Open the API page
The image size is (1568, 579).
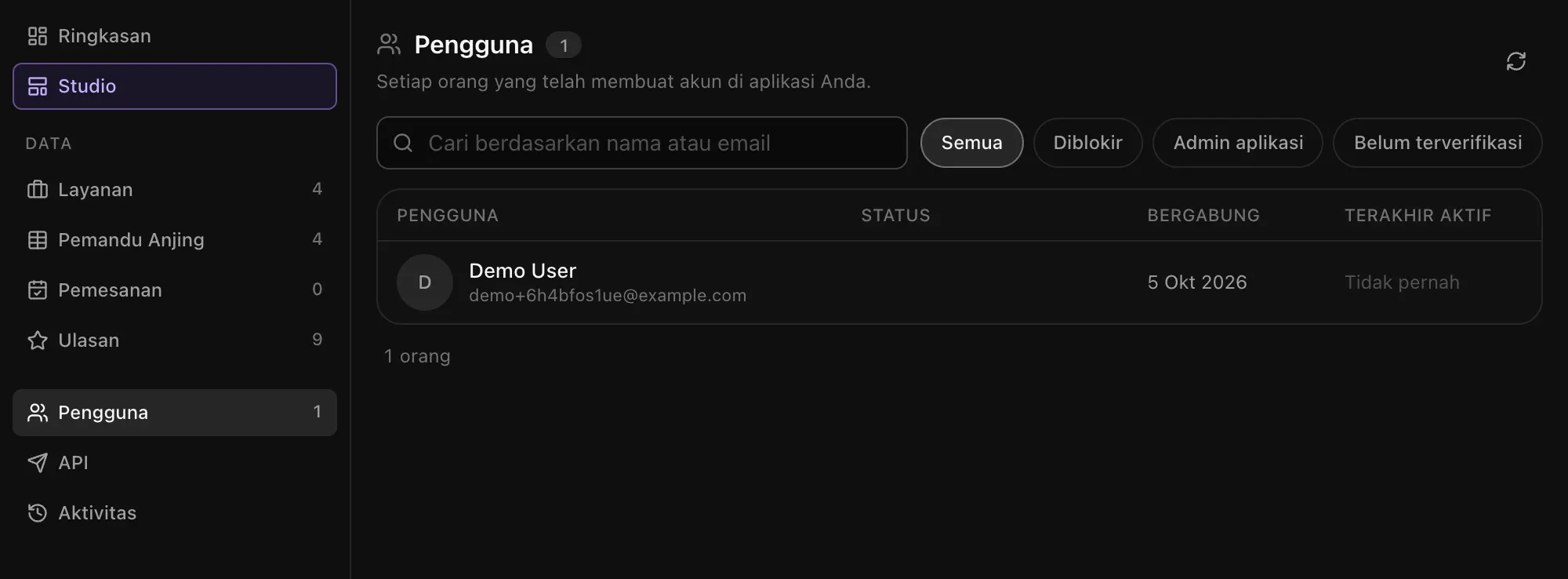pos(175,463)
